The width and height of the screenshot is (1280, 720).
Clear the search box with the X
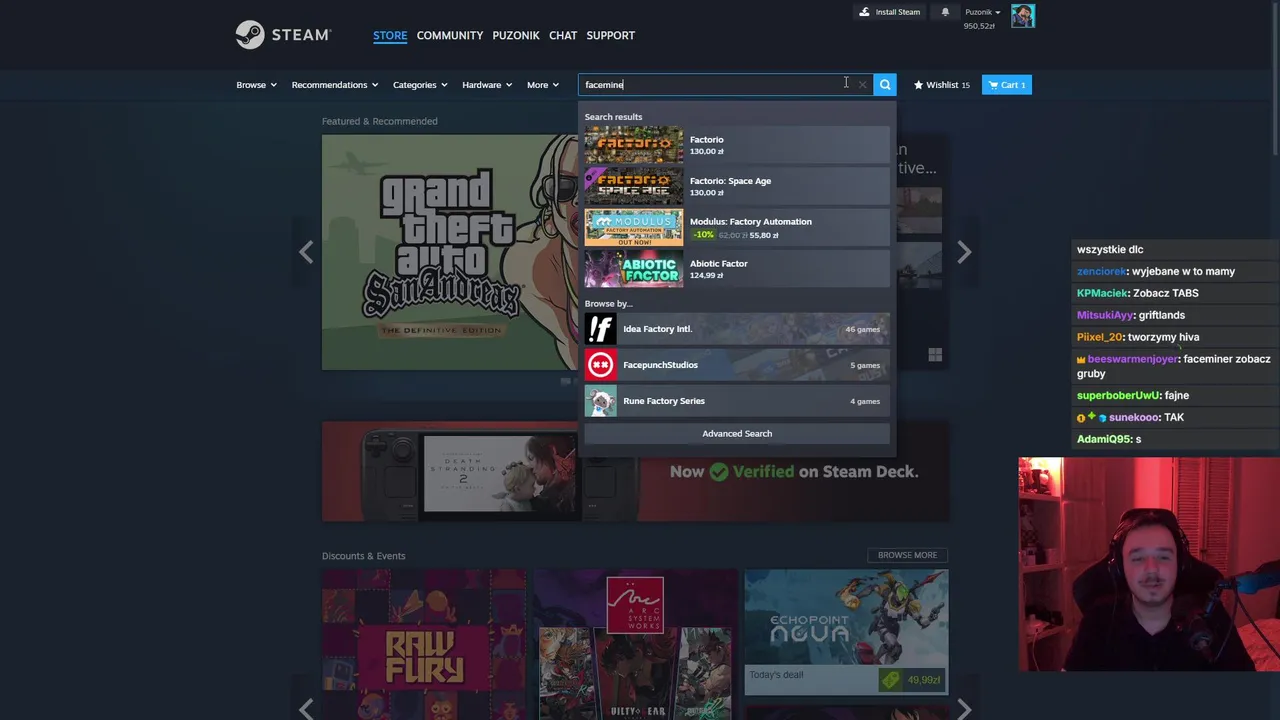click(x=862, y=85)
